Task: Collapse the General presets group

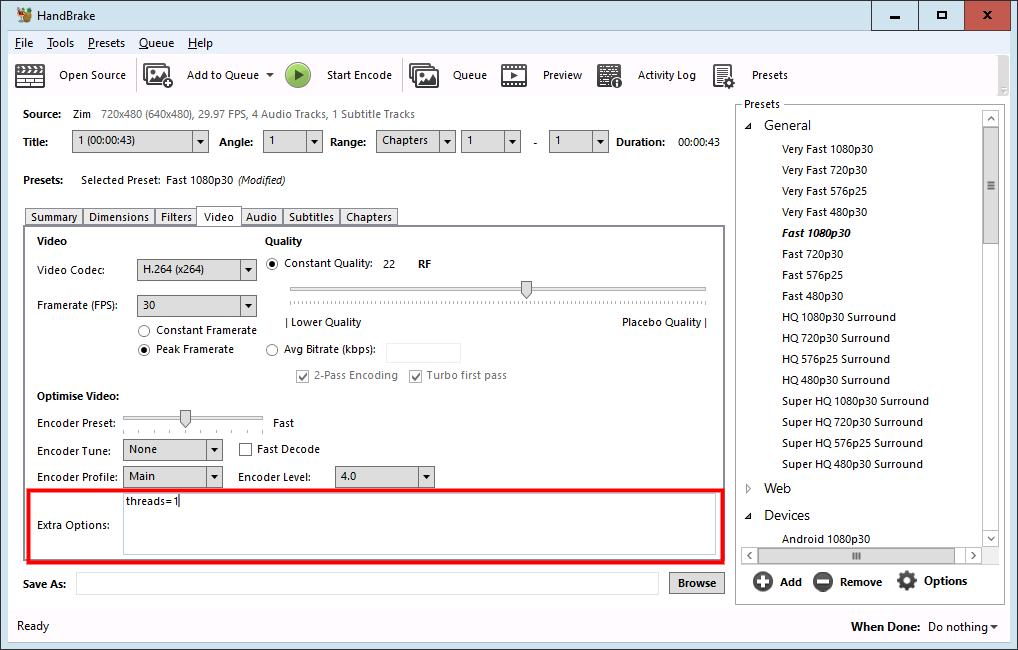Action: tap(749, 126)
